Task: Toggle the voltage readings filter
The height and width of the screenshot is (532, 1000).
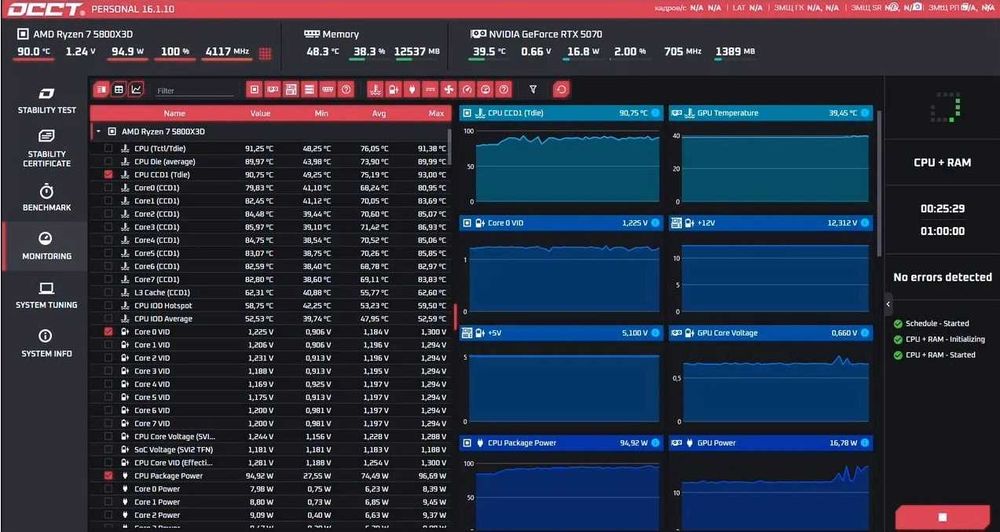Action: click(393, 89)
